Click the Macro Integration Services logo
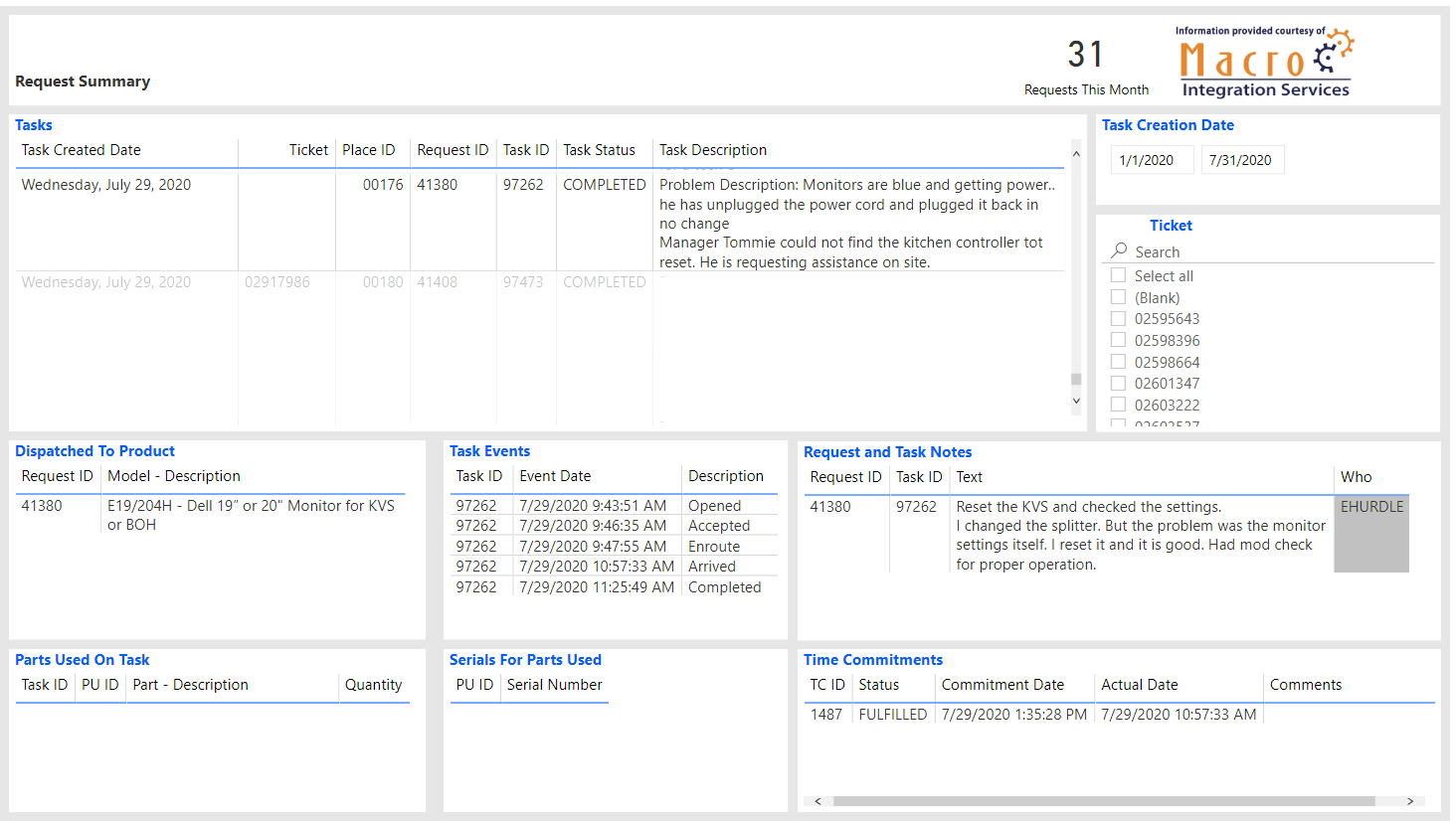Screen dimensions: 1456x821 (x=1264, y=63)
